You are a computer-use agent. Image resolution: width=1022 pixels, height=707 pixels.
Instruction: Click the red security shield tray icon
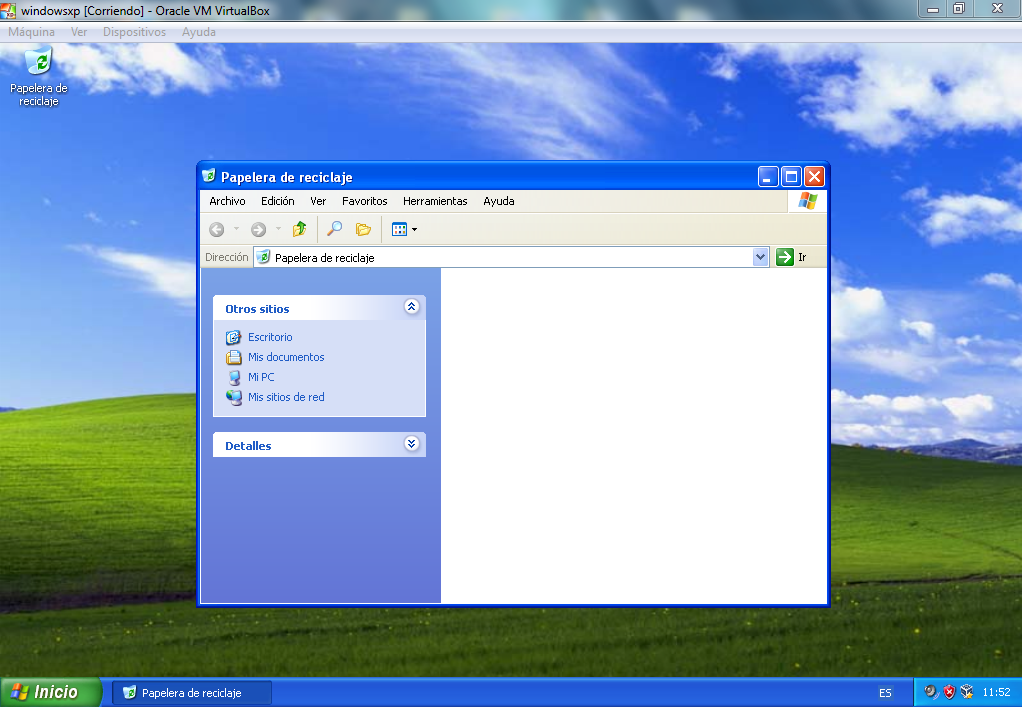point(949,692)
